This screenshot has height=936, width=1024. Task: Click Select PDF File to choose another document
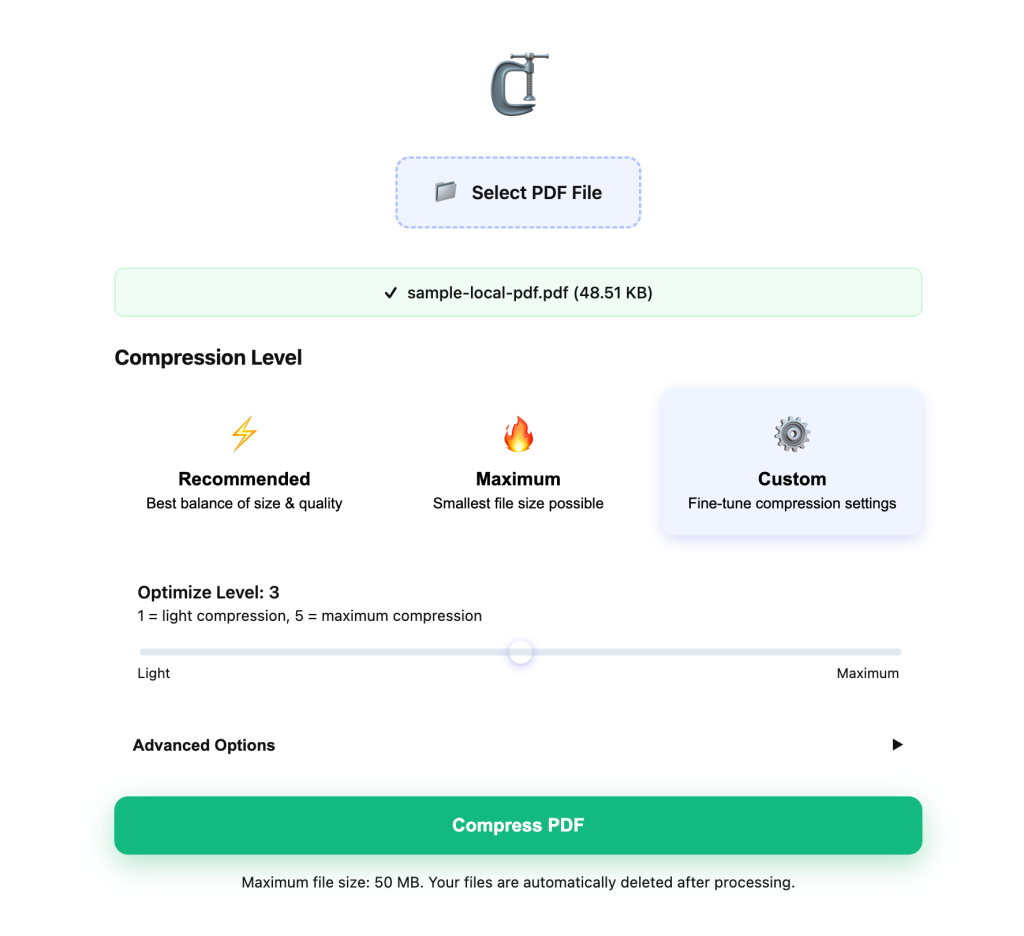(518, 192)
